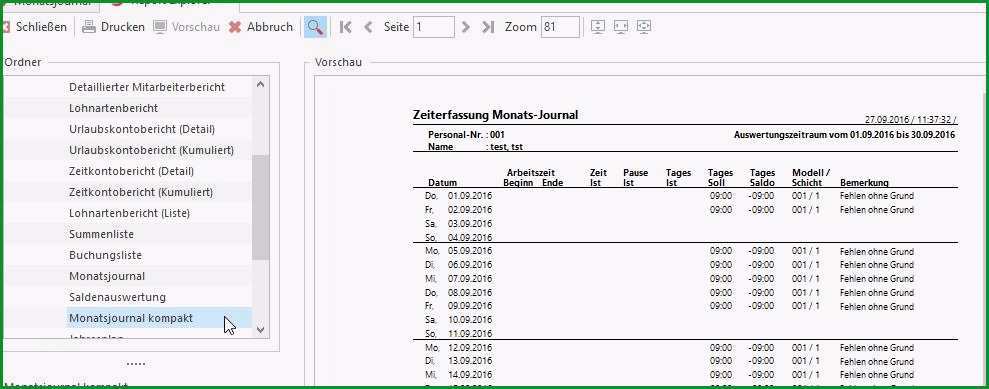The image size is (989, 389).
Task: Click the Drucken printer icon
Action: click(89, 27)
